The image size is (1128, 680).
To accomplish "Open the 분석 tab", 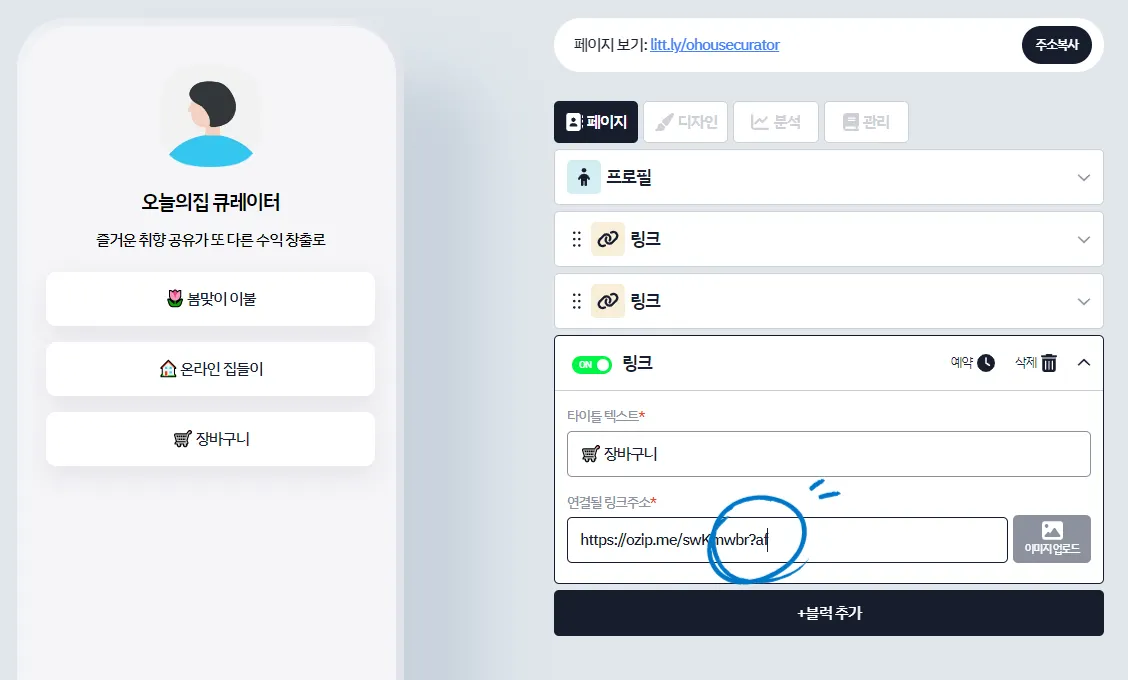I will tap(776, 122).
